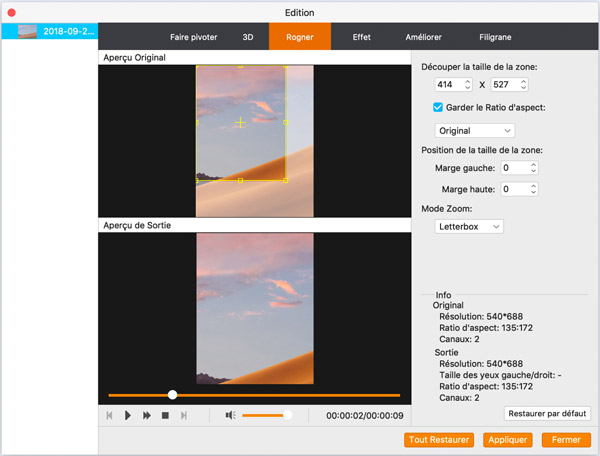Mute audio with speaker icon
Screen dimensions: 600x456
click(230, 415)
